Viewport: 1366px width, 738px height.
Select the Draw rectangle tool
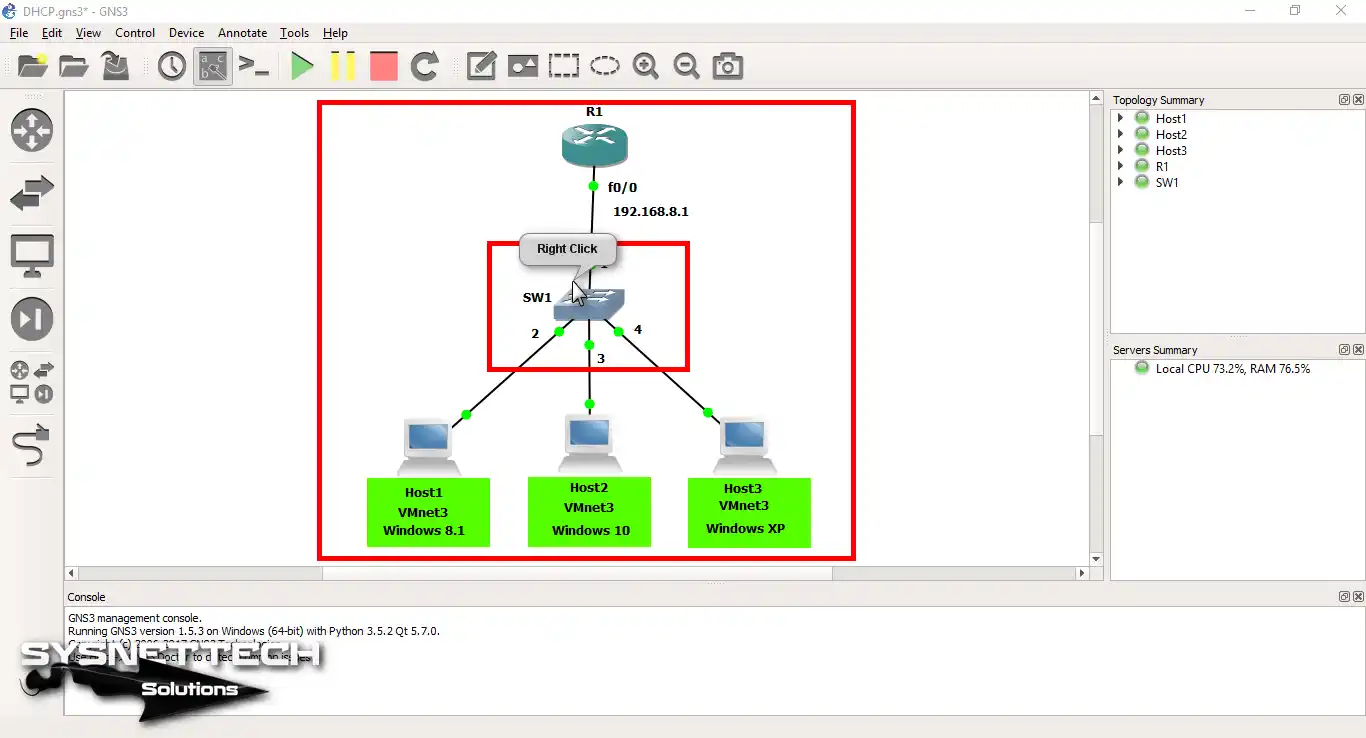coord(564,66)
